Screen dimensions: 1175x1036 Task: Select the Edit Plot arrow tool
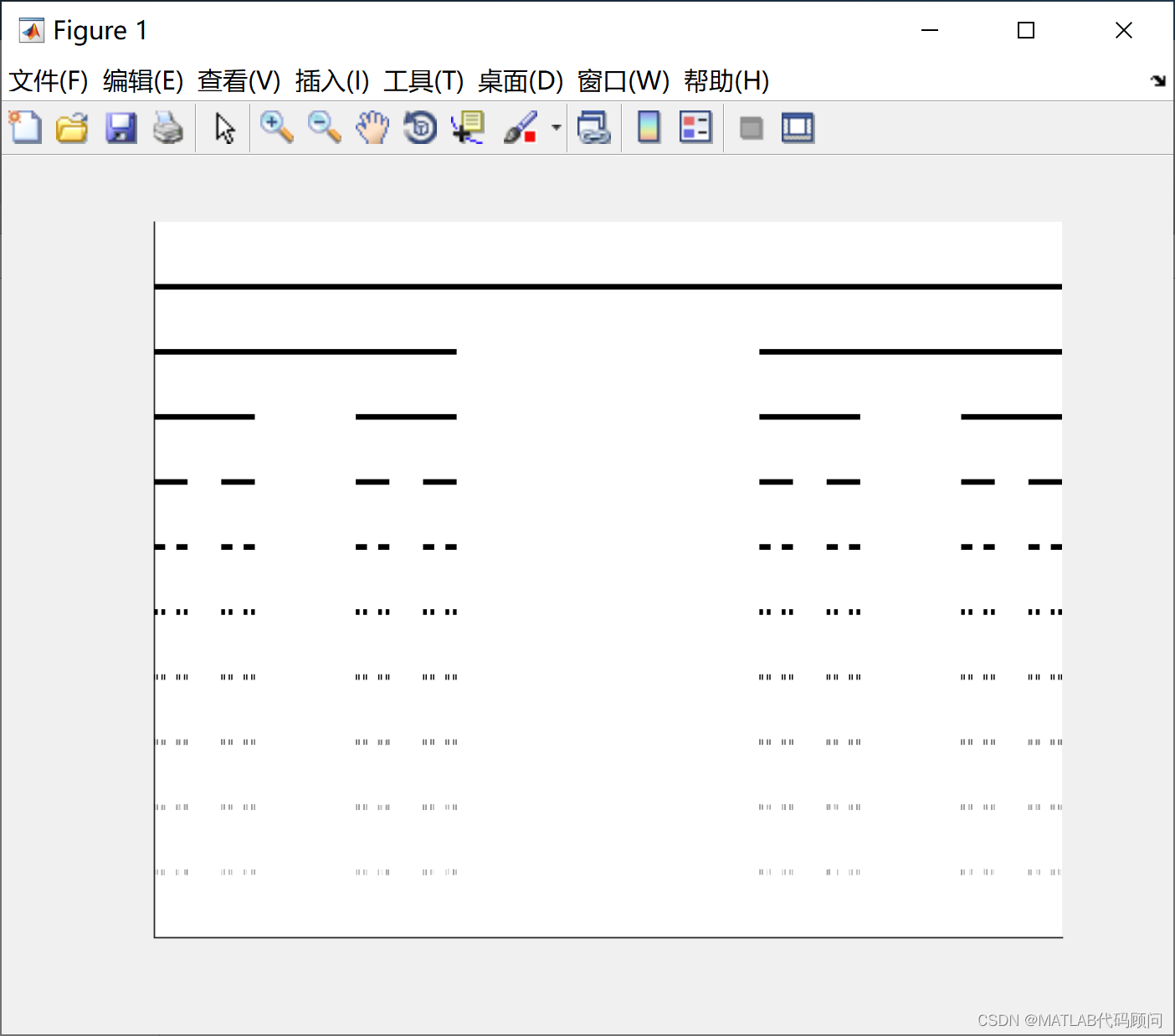(x=223, y=127)
